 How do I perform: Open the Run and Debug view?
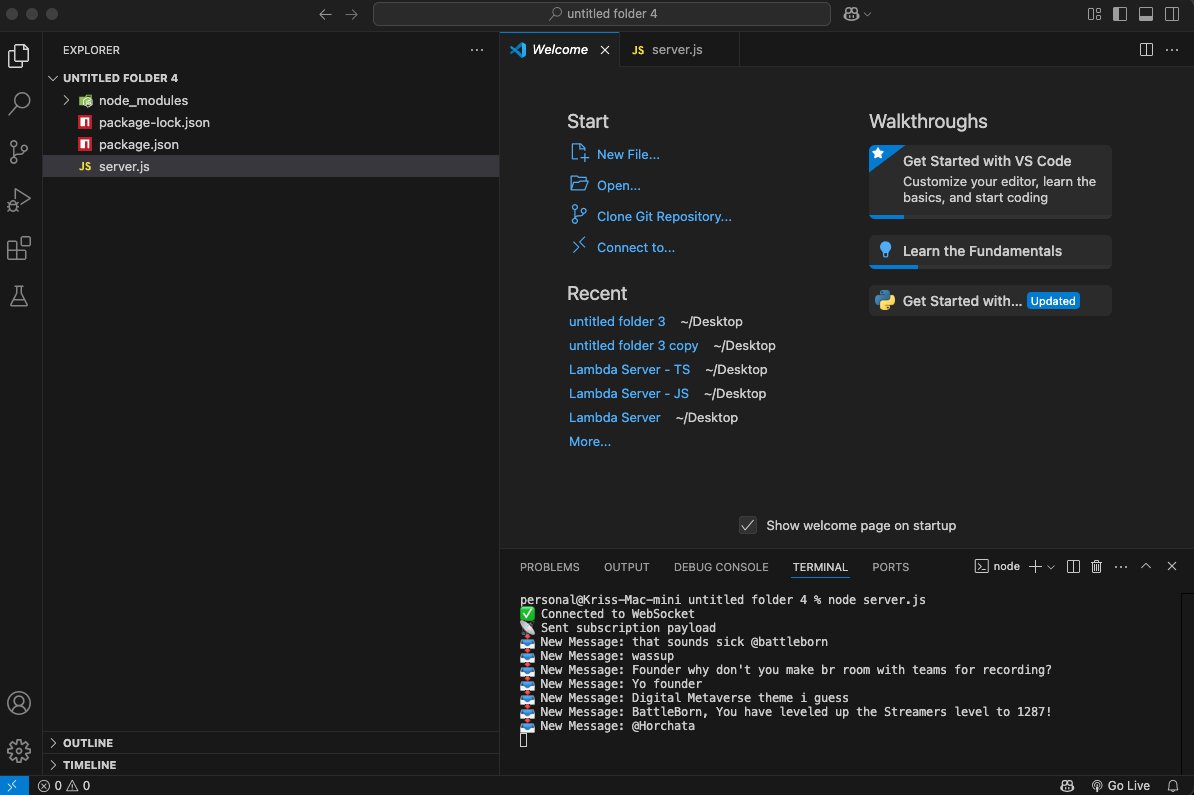[x=19, y=200]
